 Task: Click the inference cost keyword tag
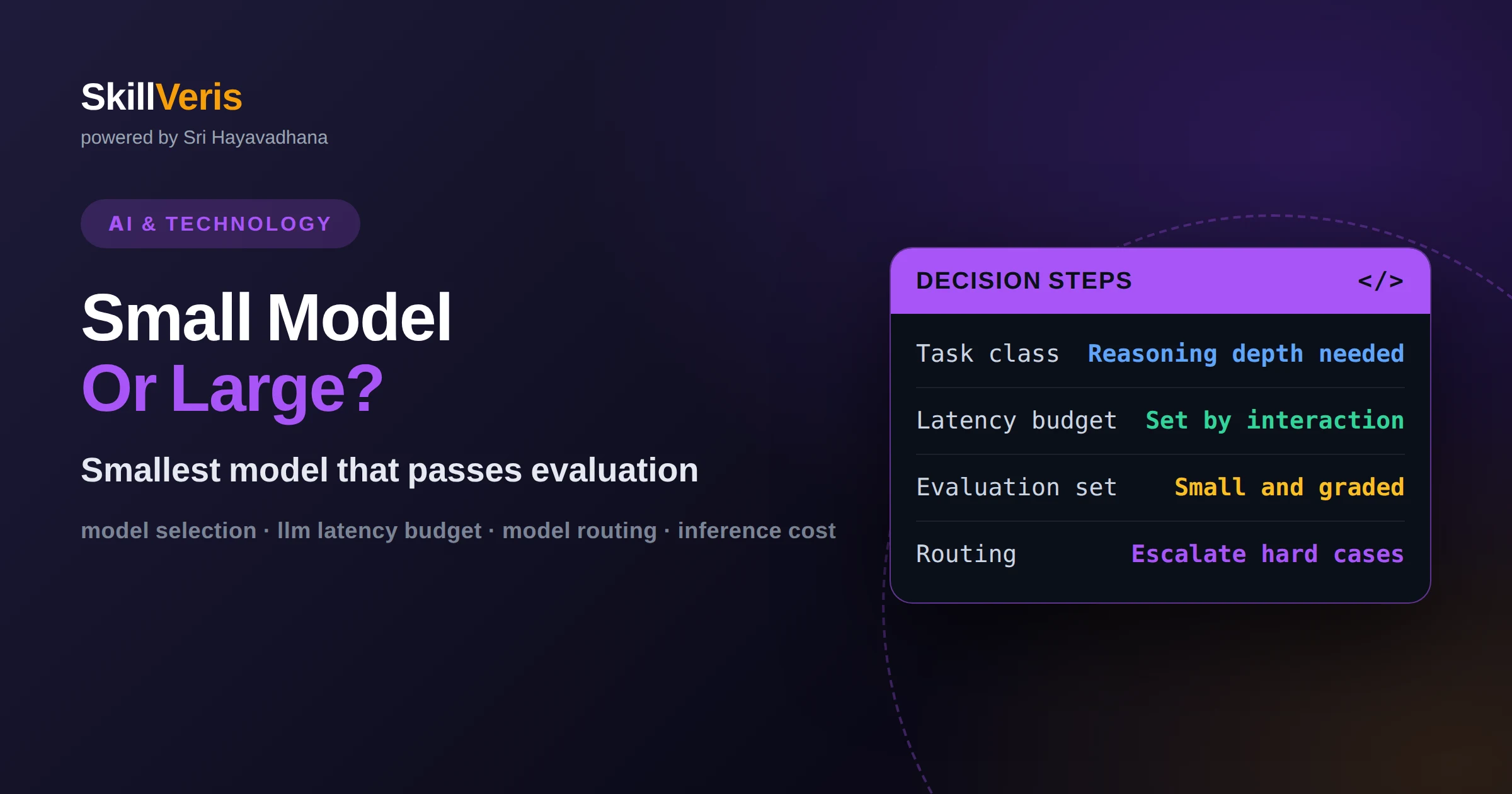coord(757,531)
